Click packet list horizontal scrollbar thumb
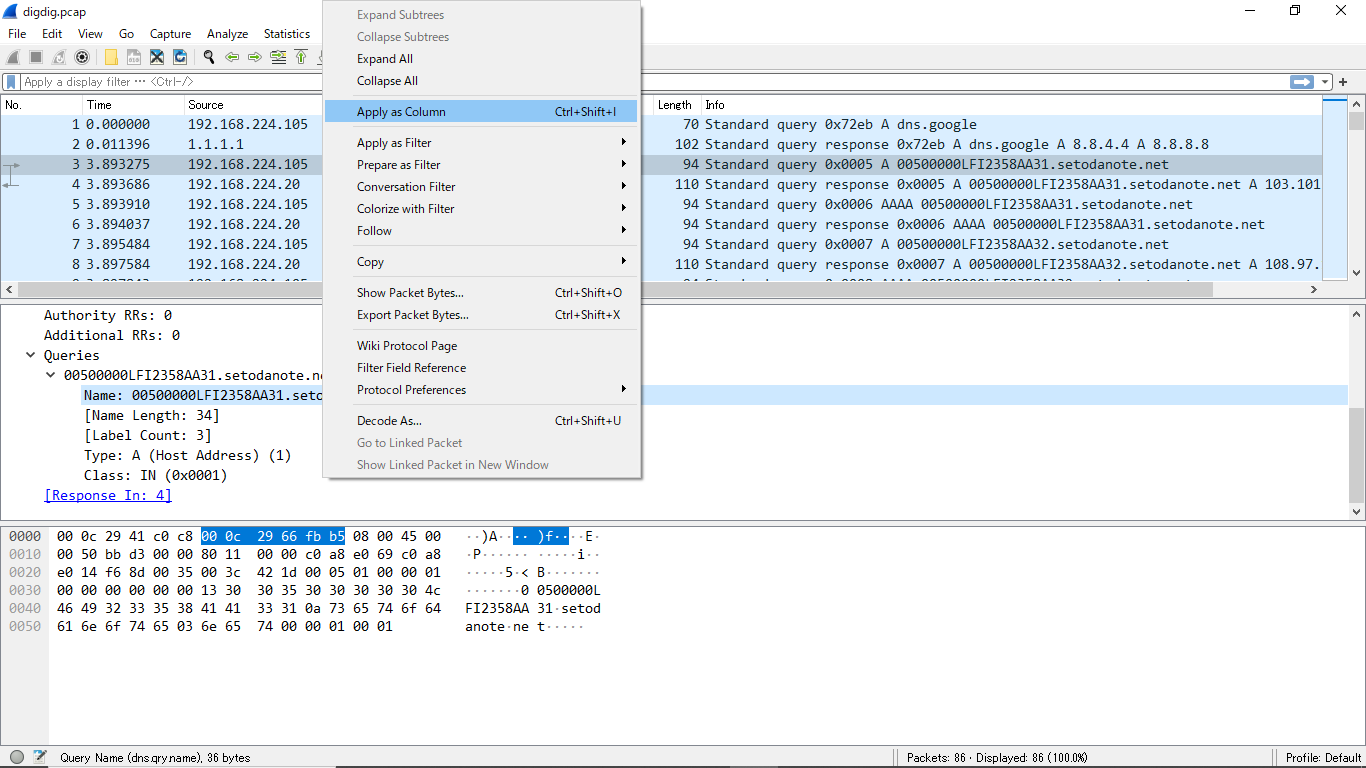Image resolution: width=1366 pixels, height=768 pixels. tap(615, 289)
